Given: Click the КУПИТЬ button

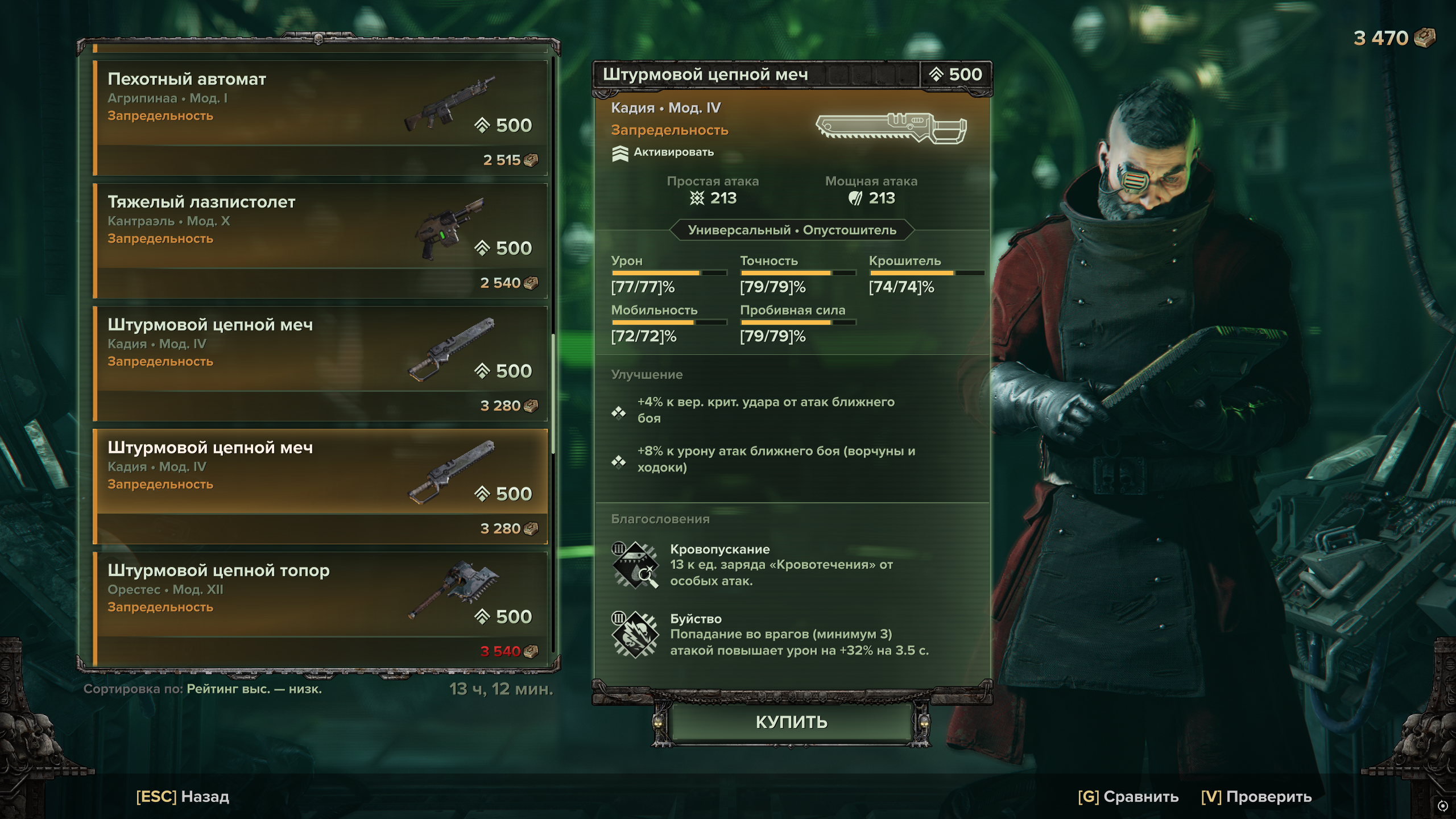Looking at the screenshot, I should [791, 722].
